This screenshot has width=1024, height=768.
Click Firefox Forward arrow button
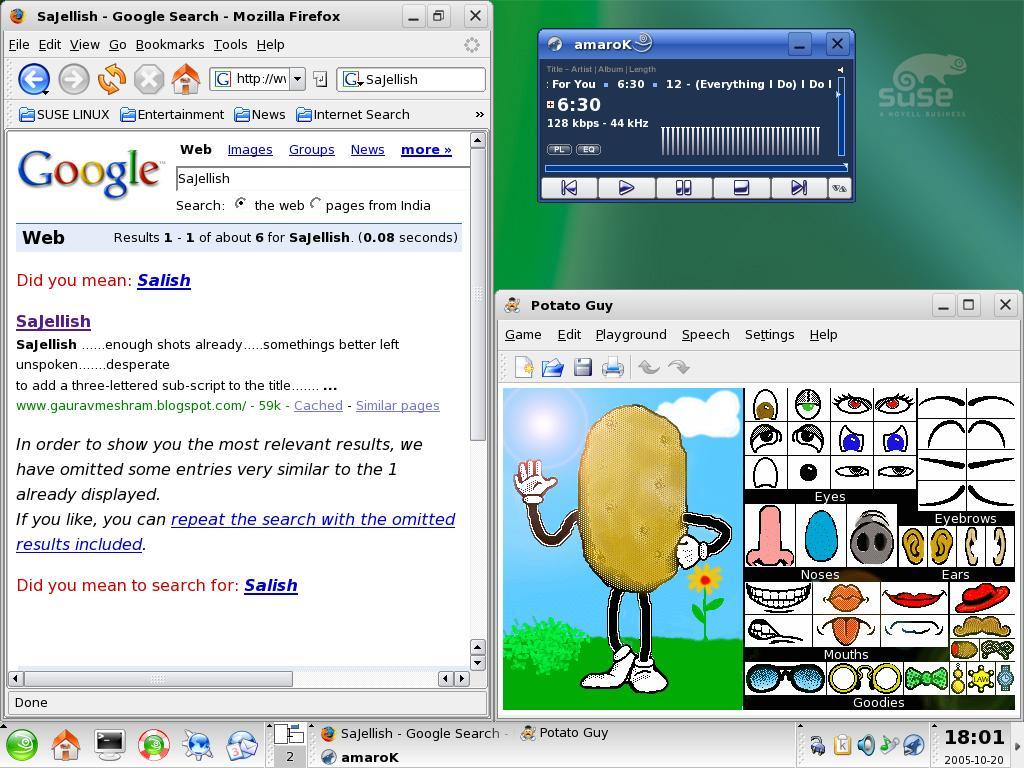(x=74, y=80)
